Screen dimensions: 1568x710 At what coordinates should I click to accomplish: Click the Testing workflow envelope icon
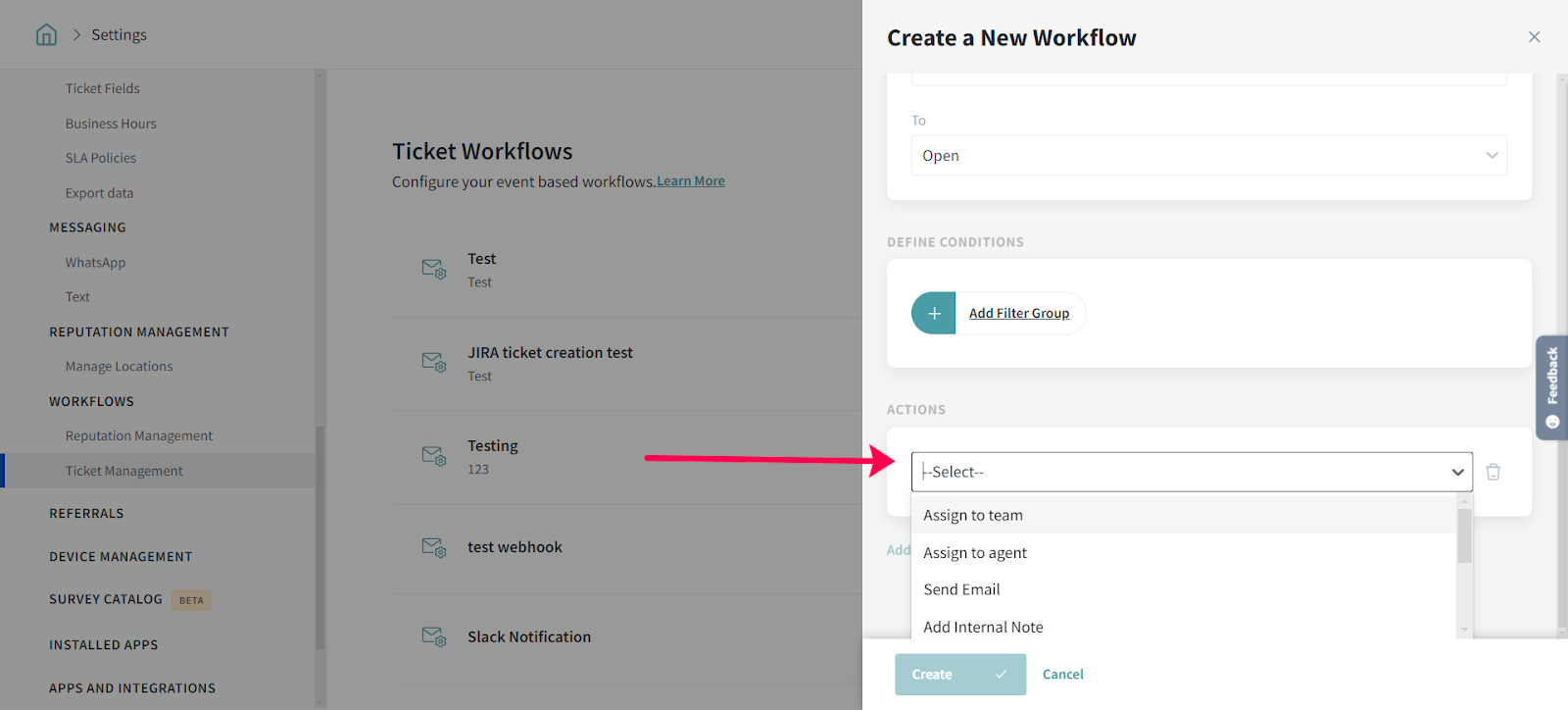(x=433, y=455)
